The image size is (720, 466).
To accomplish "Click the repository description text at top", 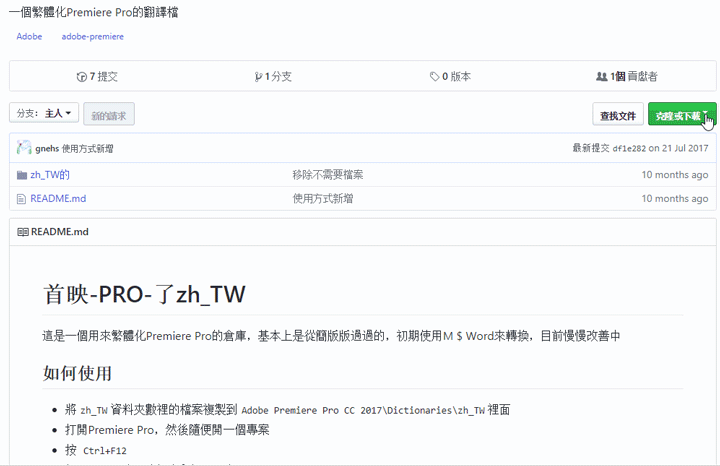I will tap(94, 12).
